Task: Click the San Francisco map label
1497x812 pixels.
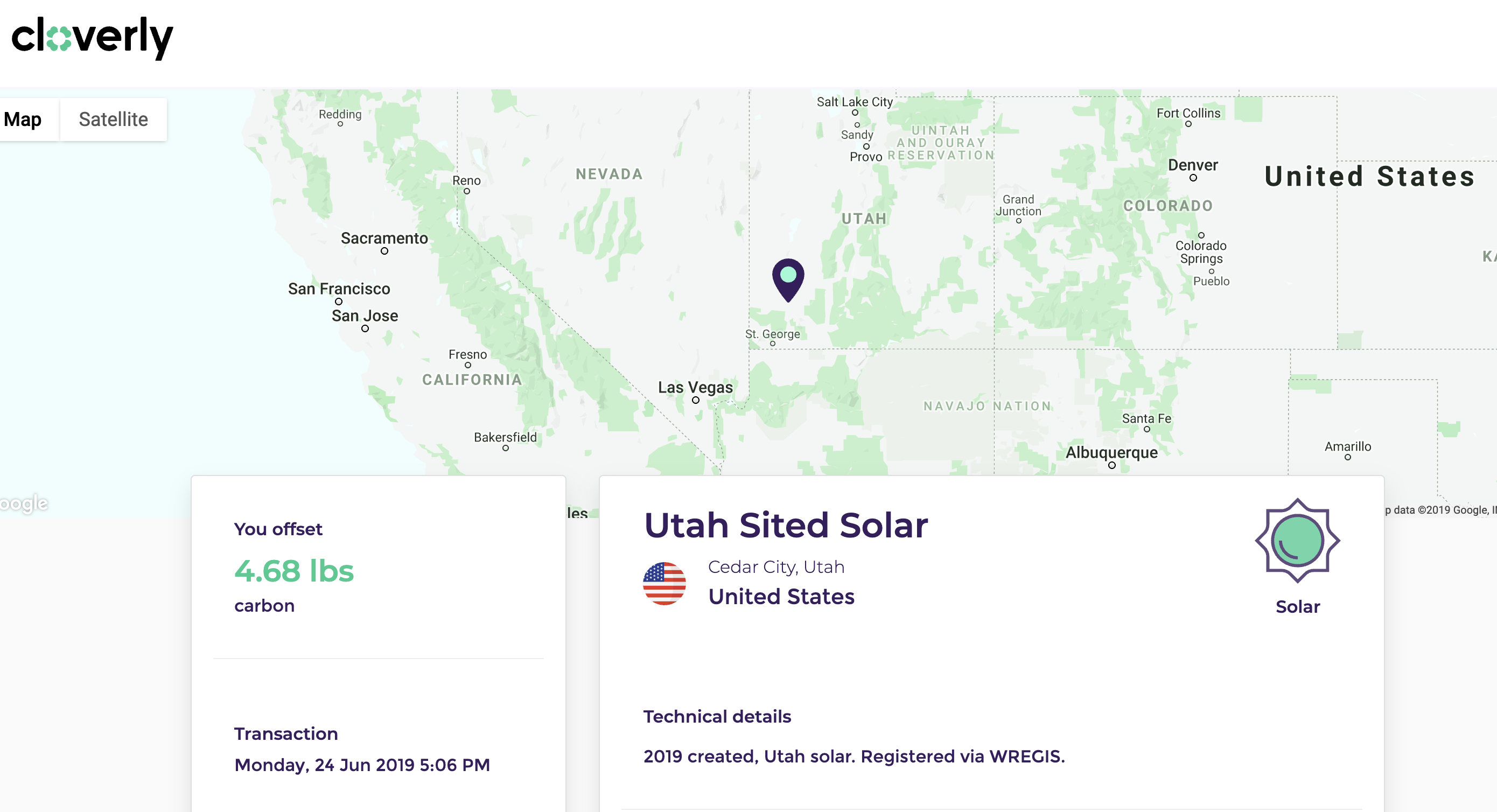Action: tap(339, 289)
